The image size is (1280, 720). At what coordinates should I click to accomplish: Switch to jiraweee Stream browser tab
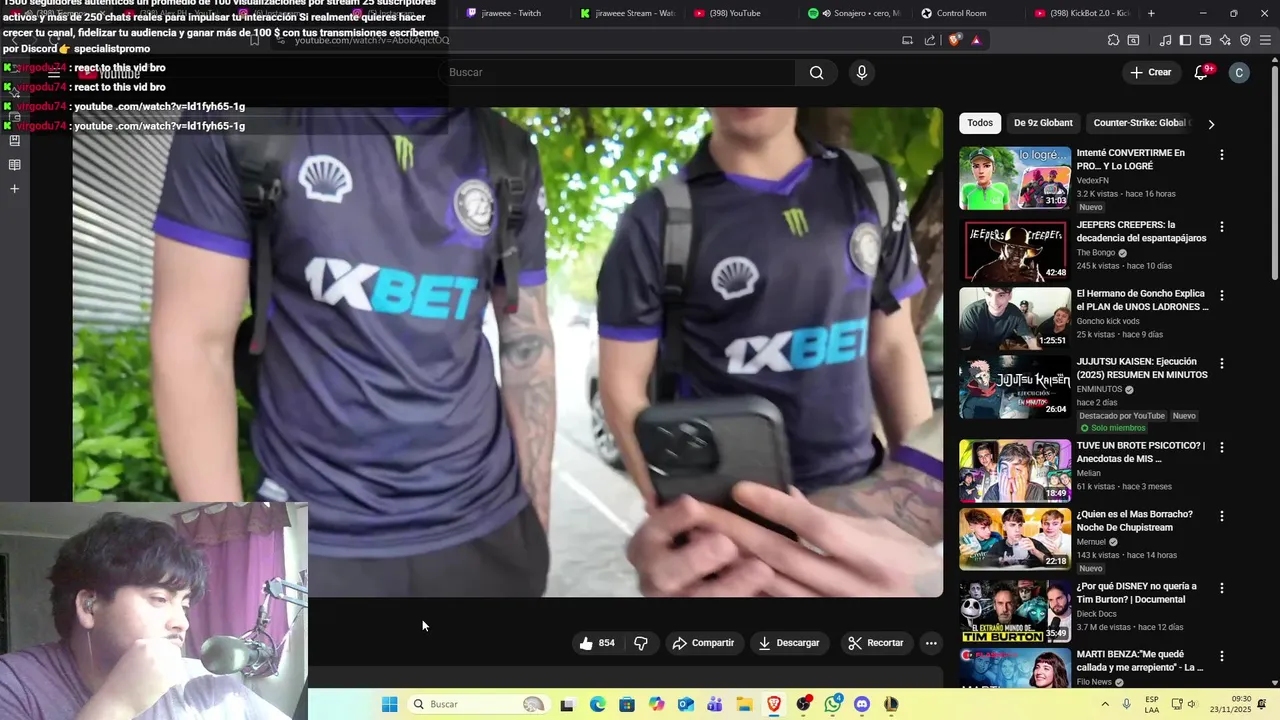[x=628, y=13]
